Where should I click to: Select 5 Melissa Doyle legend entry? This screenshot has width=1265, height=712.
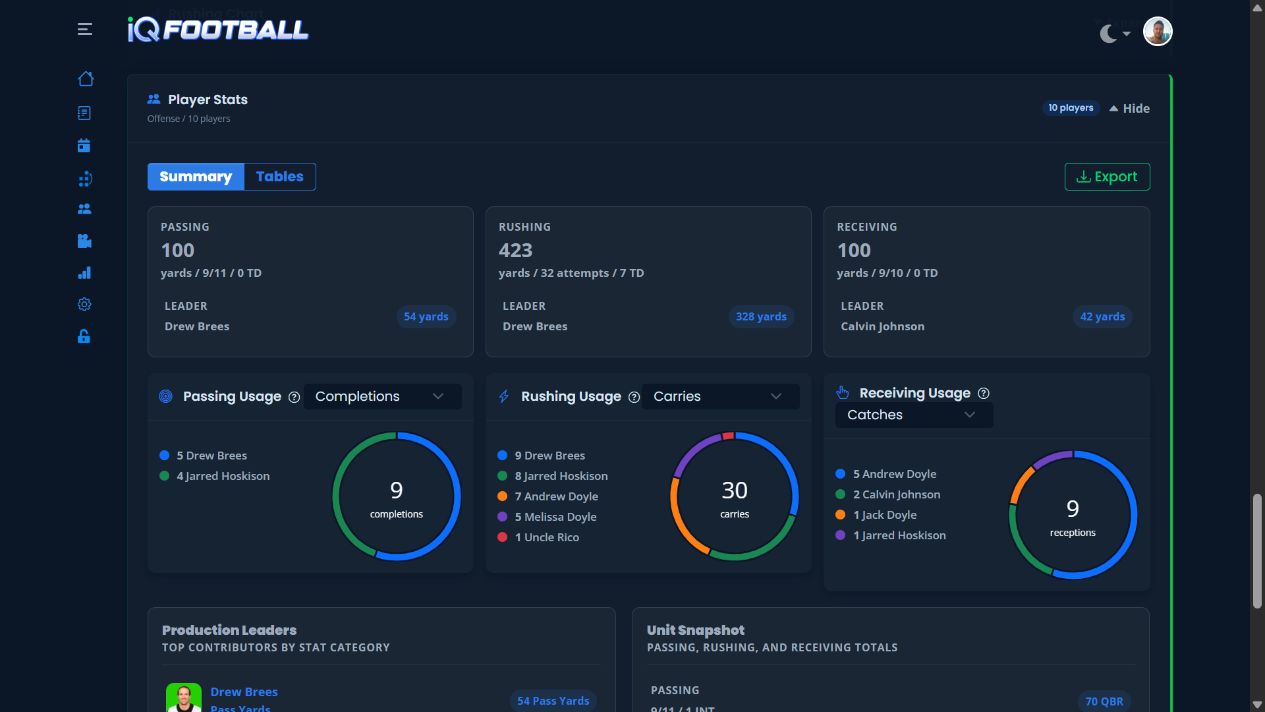coord(547,517)
